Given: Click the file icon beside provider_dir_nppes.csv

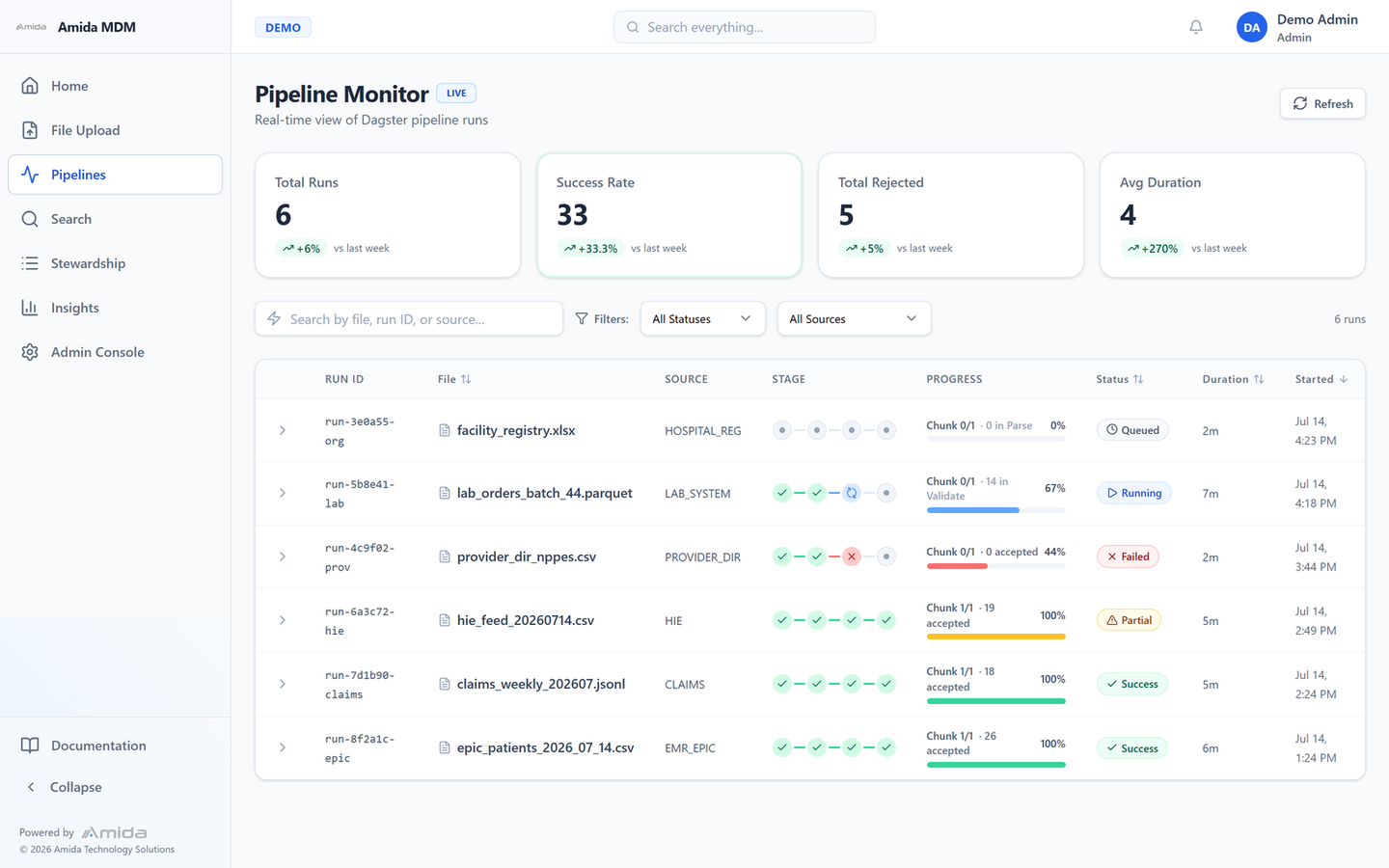Looking at the screenshot, I should 445,556.
